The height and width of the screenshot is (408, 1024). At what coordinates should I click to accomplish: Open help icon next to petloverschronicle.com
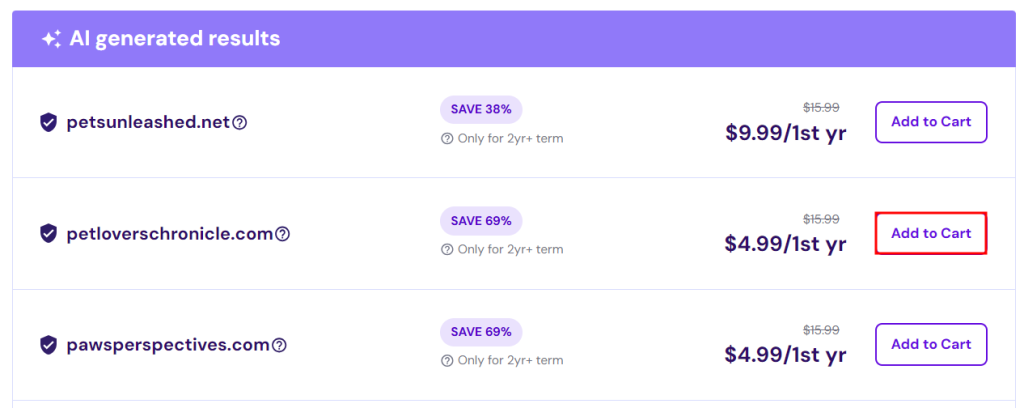(x=282, y=234)
